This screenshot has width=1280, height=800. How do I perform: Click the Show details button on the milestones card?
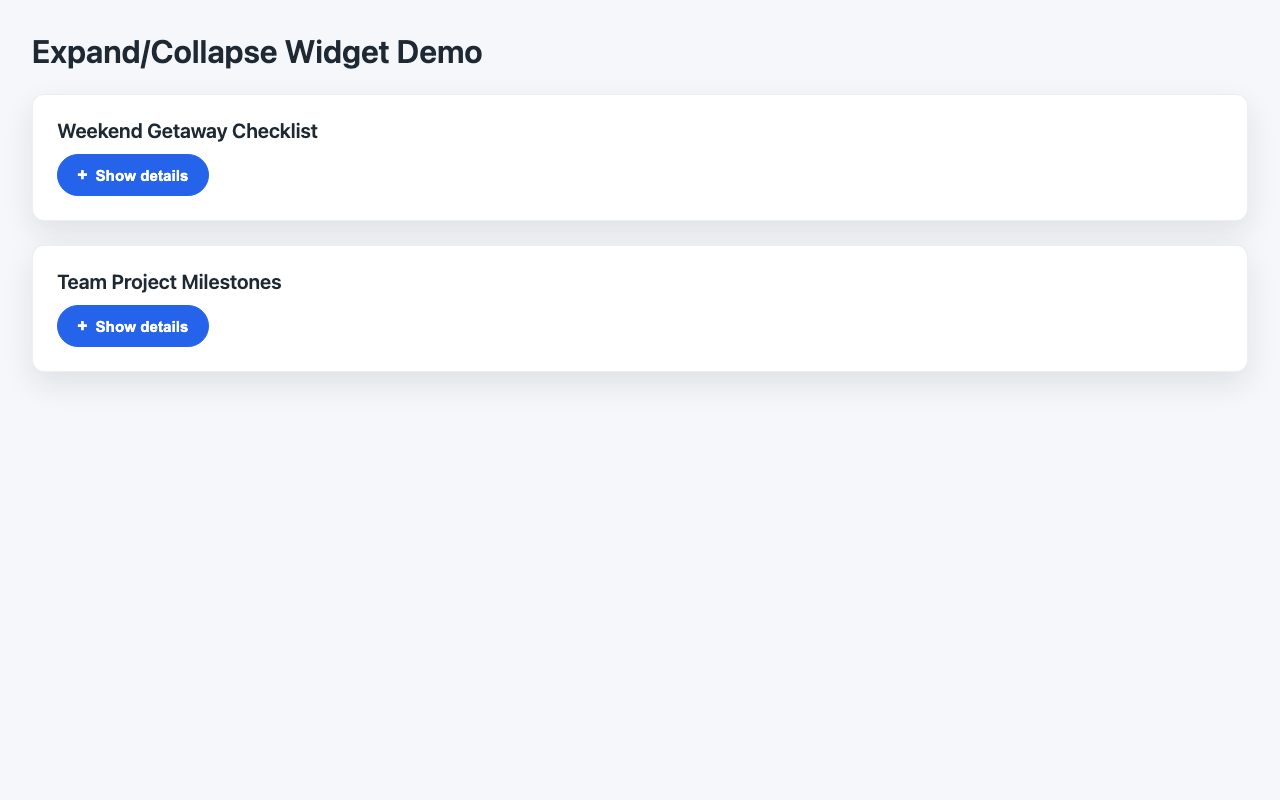point(133,326)
